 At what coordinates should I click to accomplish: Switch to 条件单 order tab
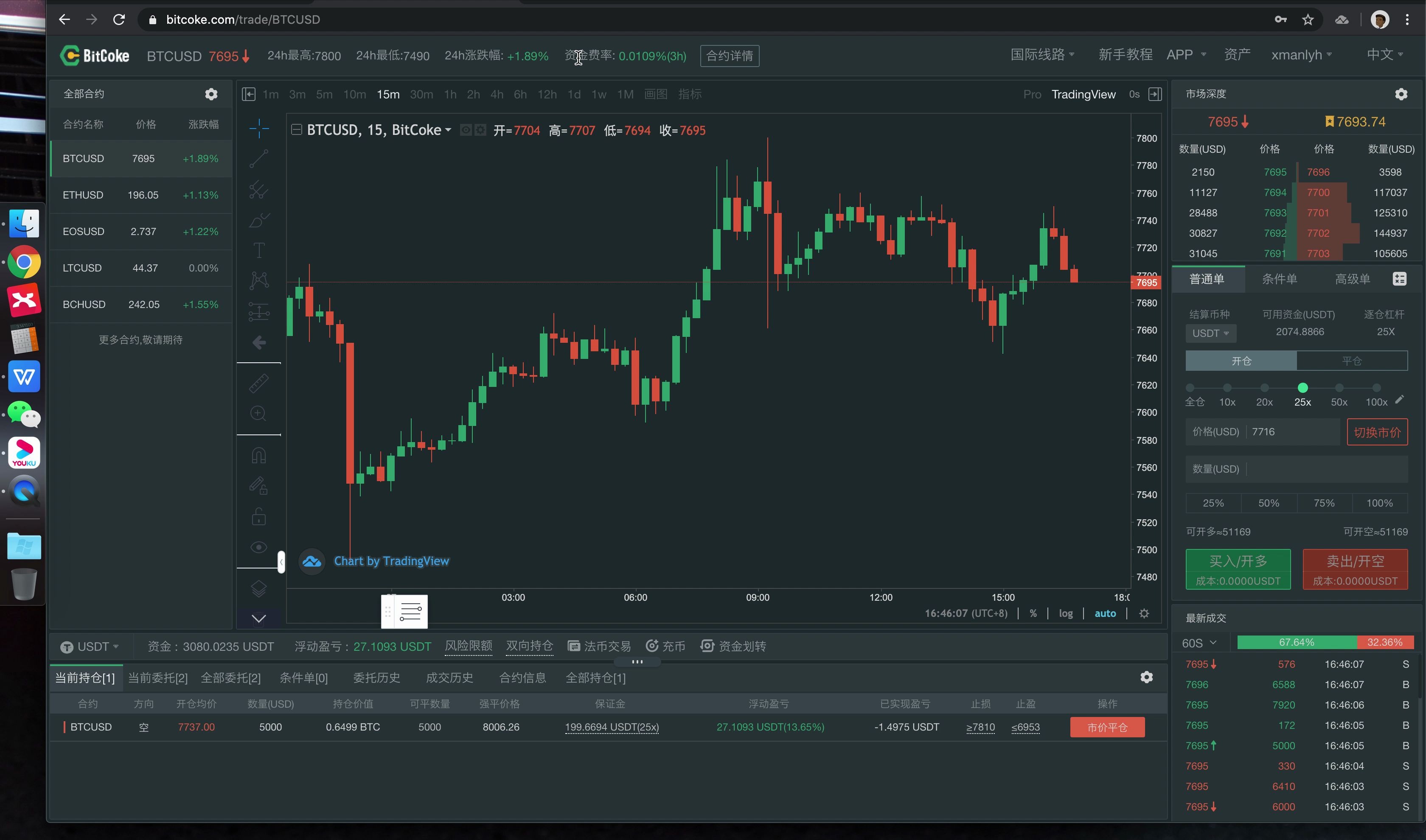pos(1279,278)
